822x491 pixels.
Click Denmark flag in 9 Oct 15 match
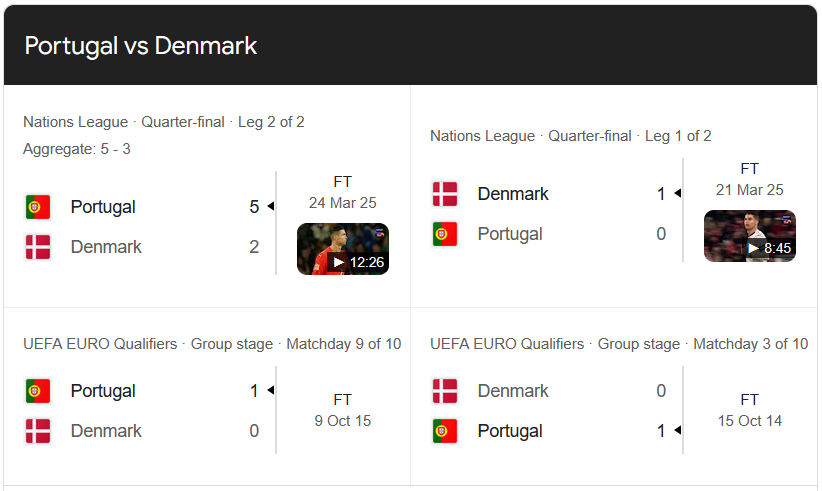coord(38,431)
